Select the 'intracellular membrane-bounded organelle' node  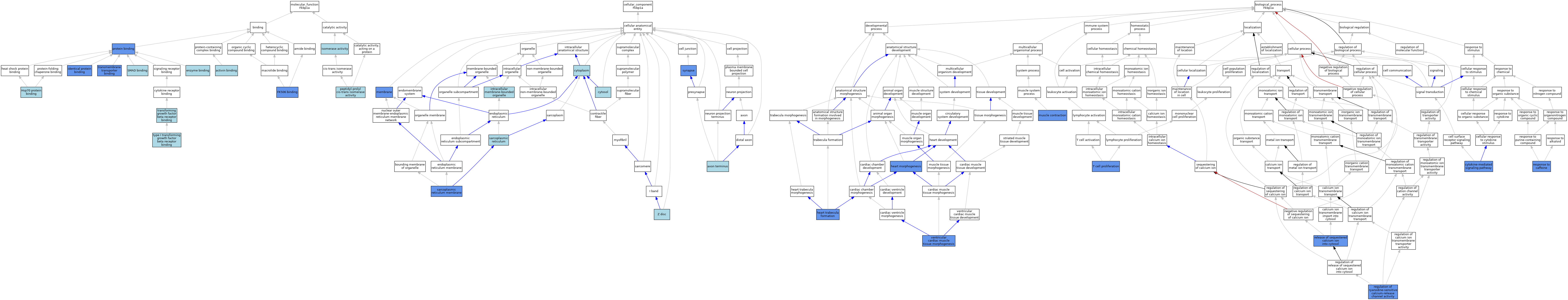[x=499, y=92]
